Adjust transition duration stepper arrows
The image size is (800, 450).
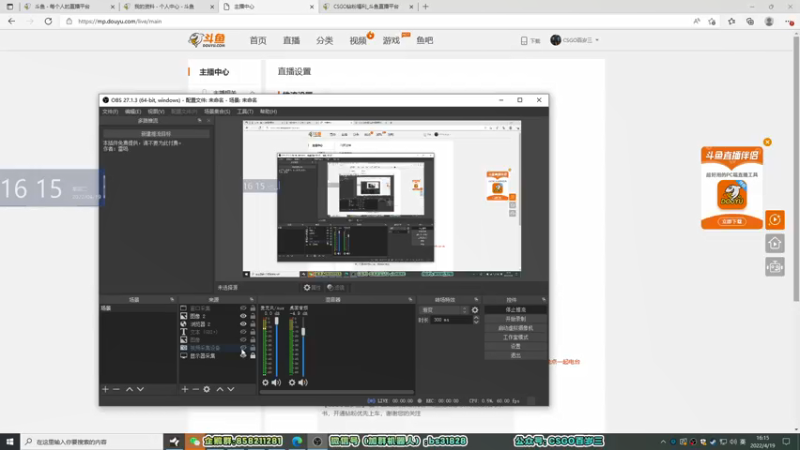[x=476, y=320]
